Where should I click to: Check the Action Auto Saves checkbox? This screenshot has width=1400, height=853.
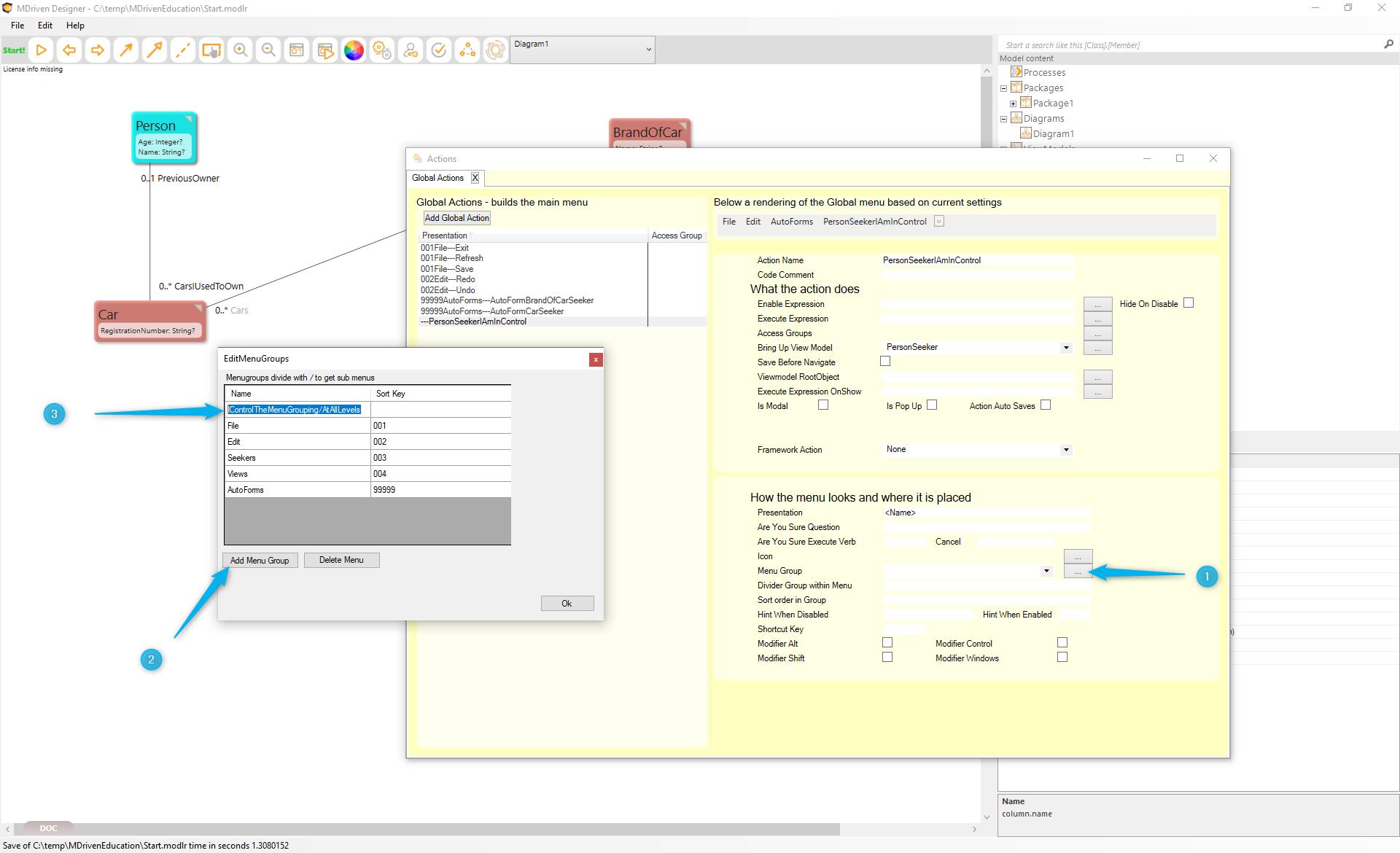[x=1046, y=405]
